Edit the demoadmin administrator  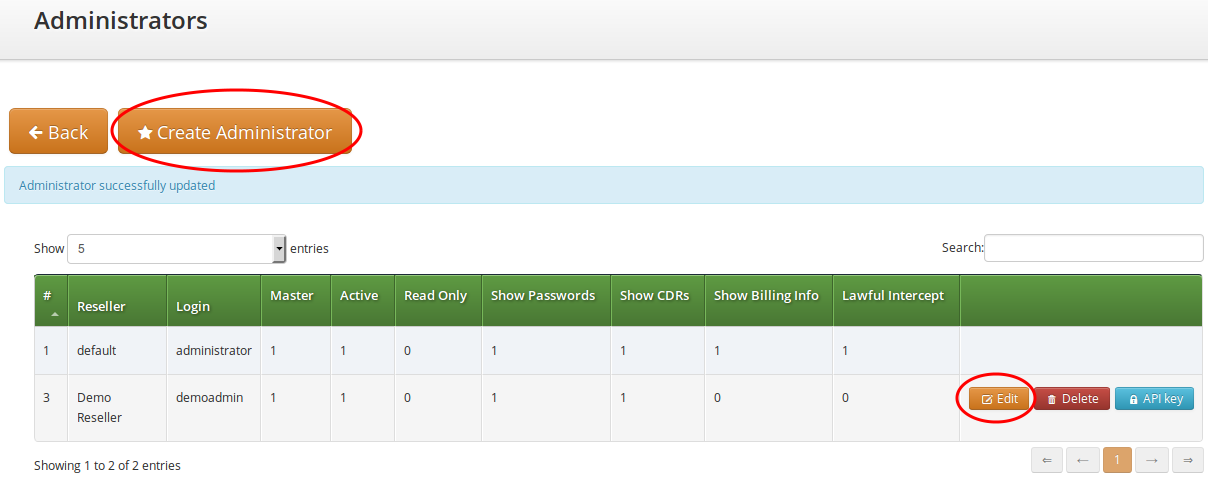point(999,399)
